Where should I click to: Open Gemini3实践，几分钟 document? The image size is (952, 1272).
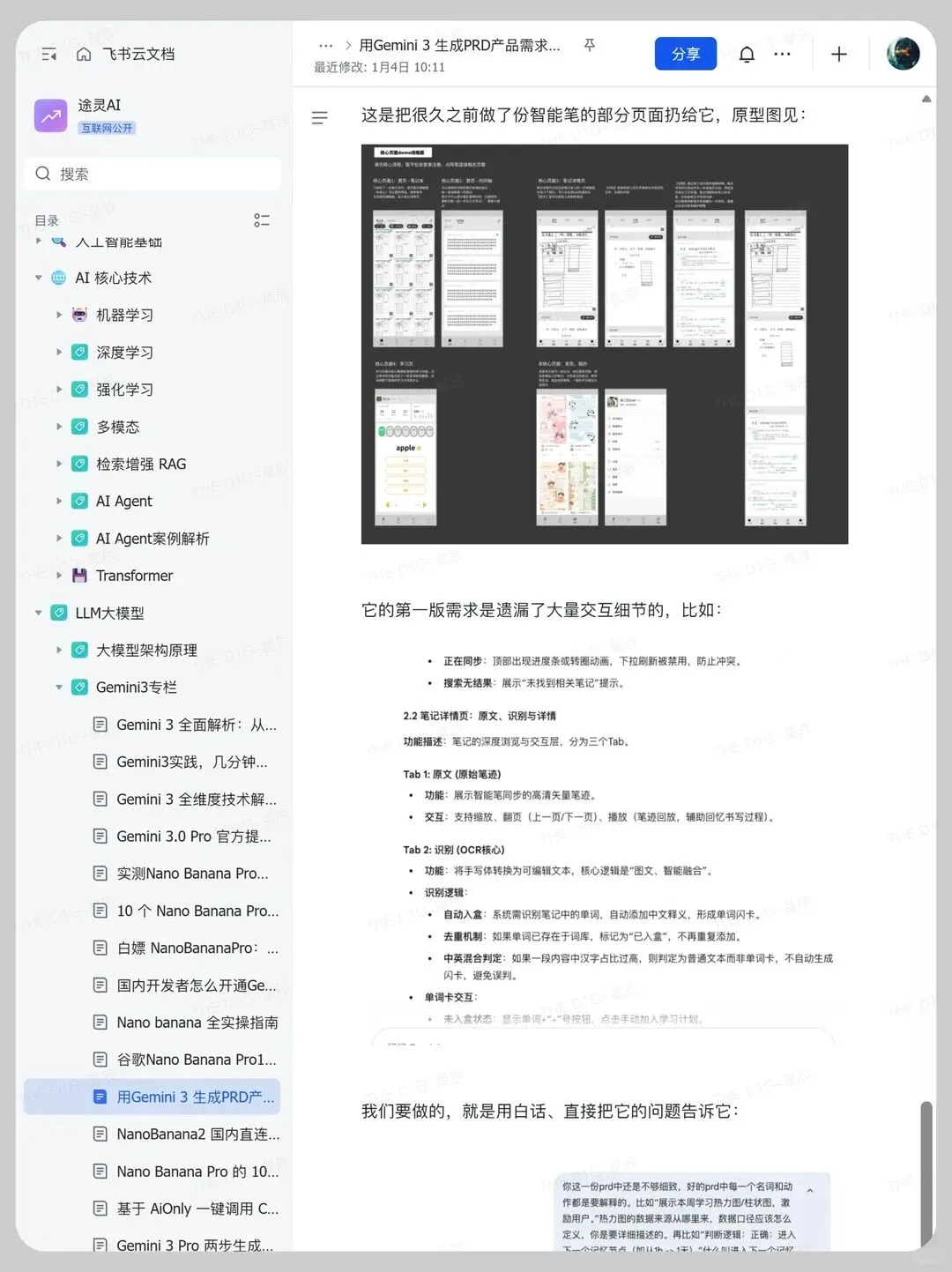(192, 762)
